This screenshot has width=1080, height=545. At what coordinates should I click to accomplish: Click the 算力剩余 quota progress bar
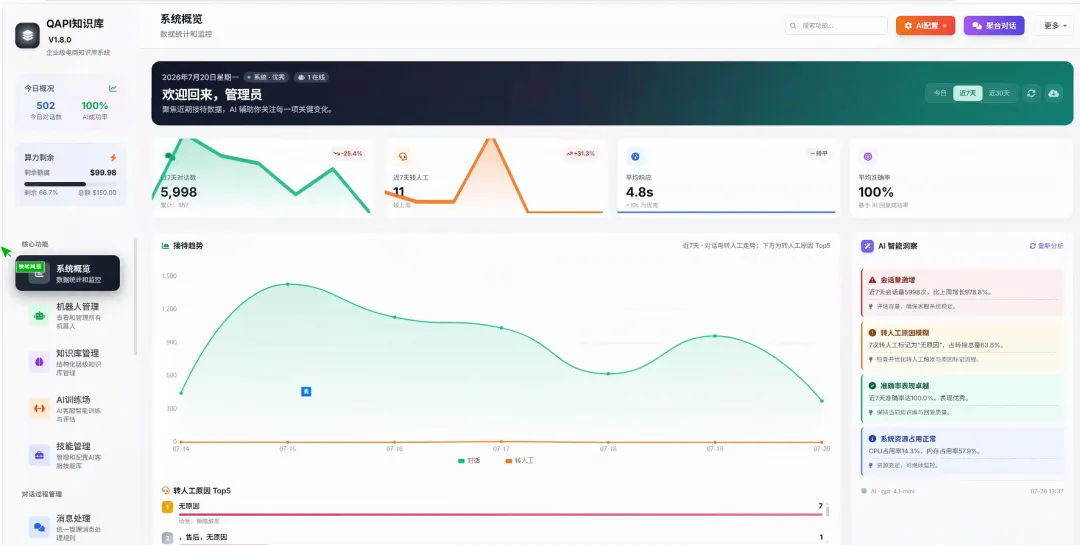(x=70, y=184)
